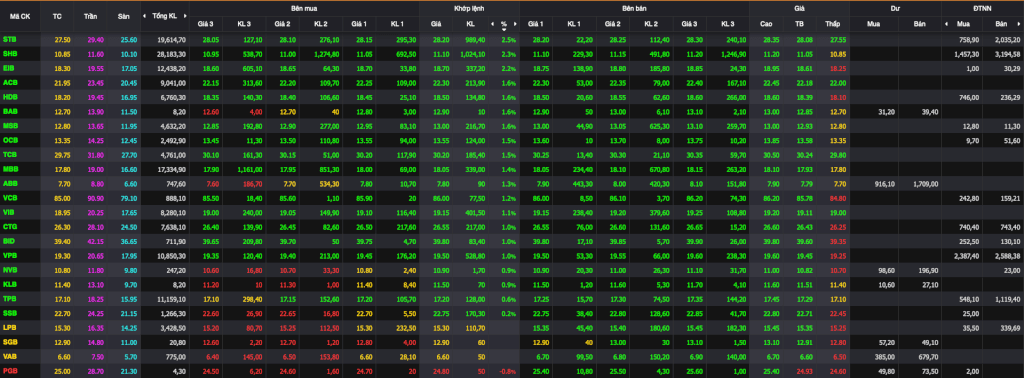Click STB total volume 19,614,70
The width and height of the screenshot is (1024, 378).
pos(171,40)
